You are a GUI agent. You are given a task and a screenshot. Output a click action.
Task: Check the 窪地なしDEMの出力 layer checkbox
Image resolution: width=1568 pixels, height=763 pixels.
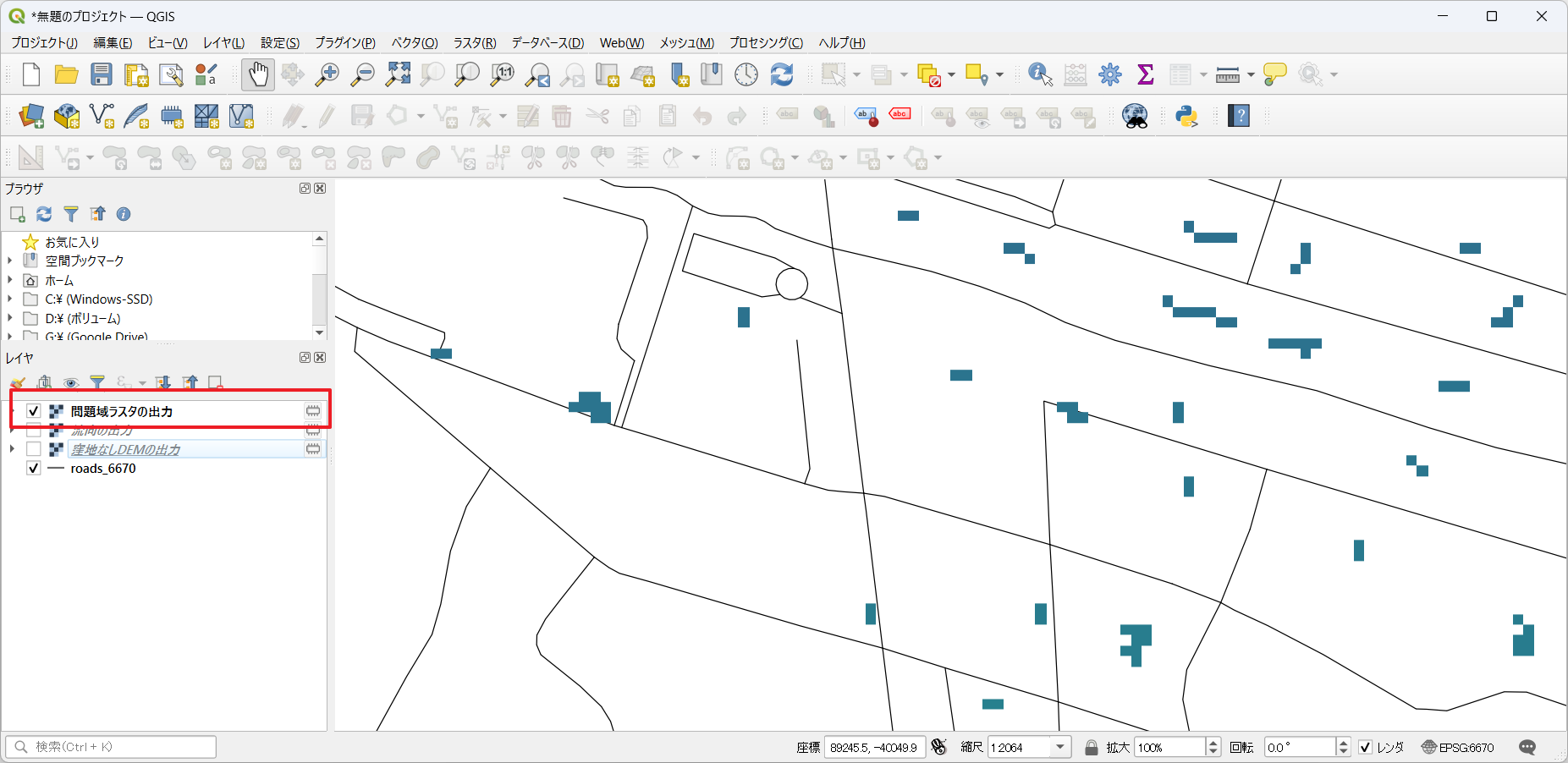34,449
